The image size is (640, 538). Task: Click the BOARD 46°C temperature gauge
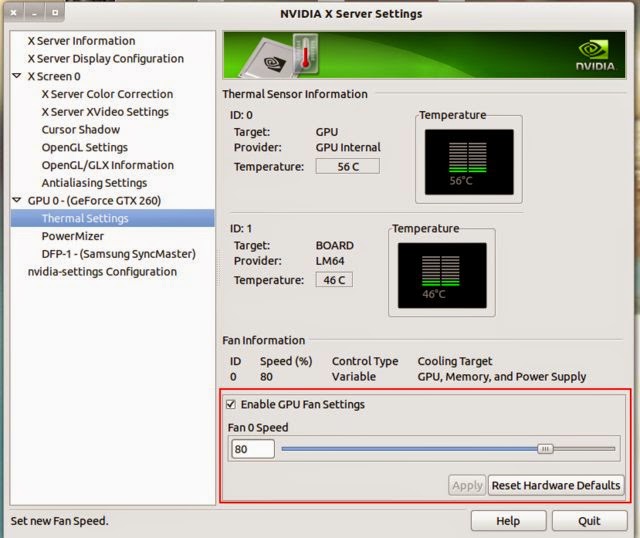[442, 276]
